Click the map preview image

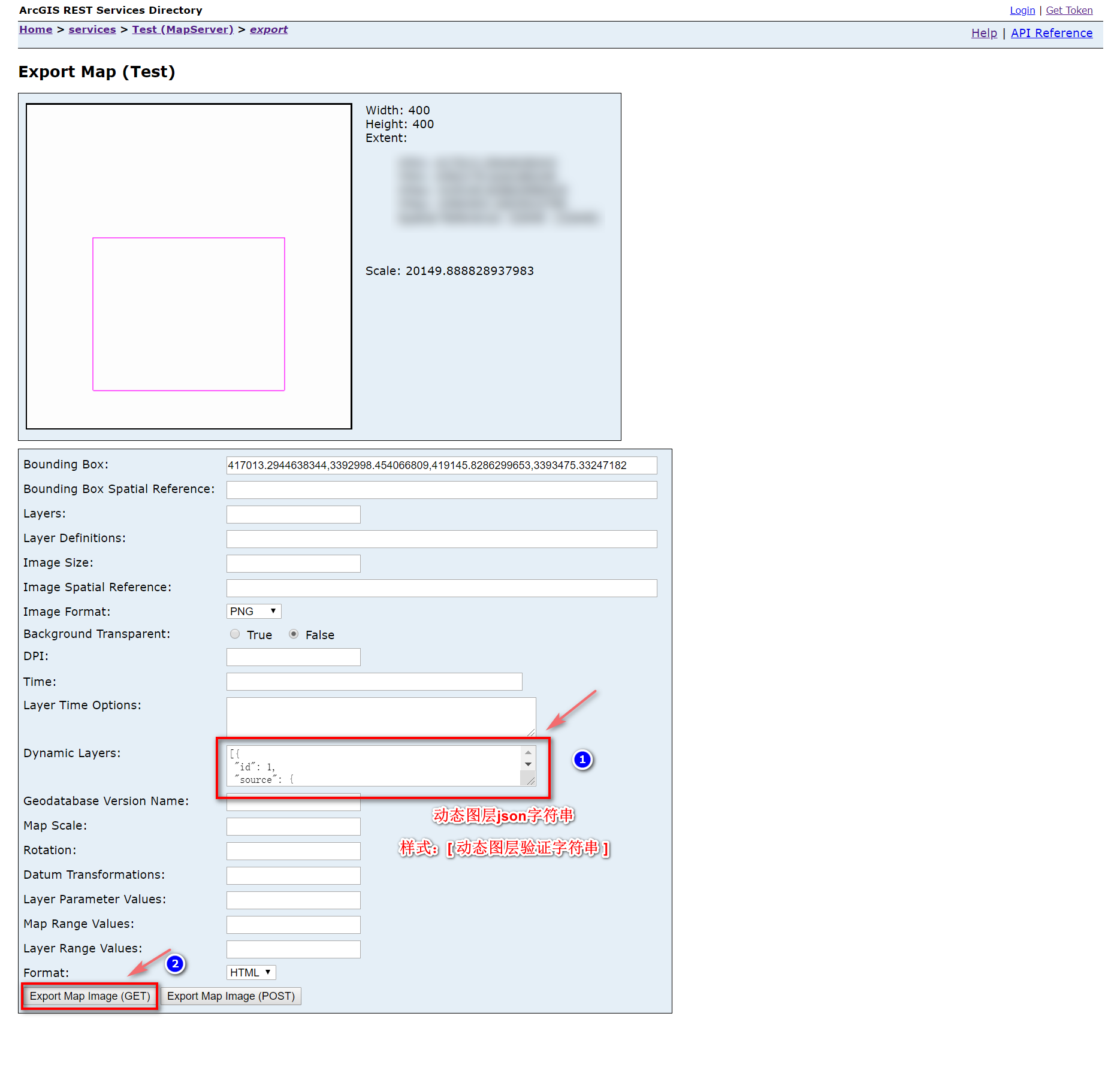coord(189,266)
